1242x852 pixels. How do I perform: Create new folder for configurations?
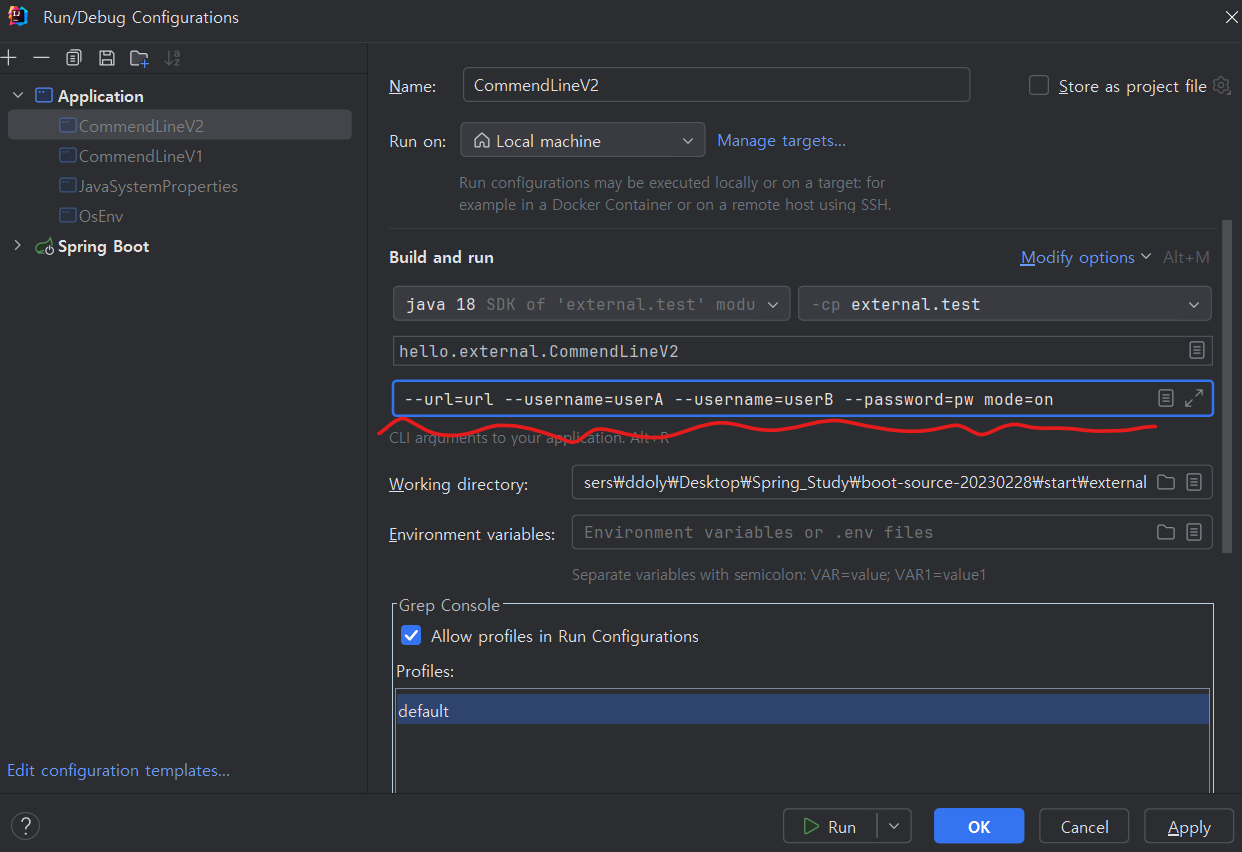(139, 58)
